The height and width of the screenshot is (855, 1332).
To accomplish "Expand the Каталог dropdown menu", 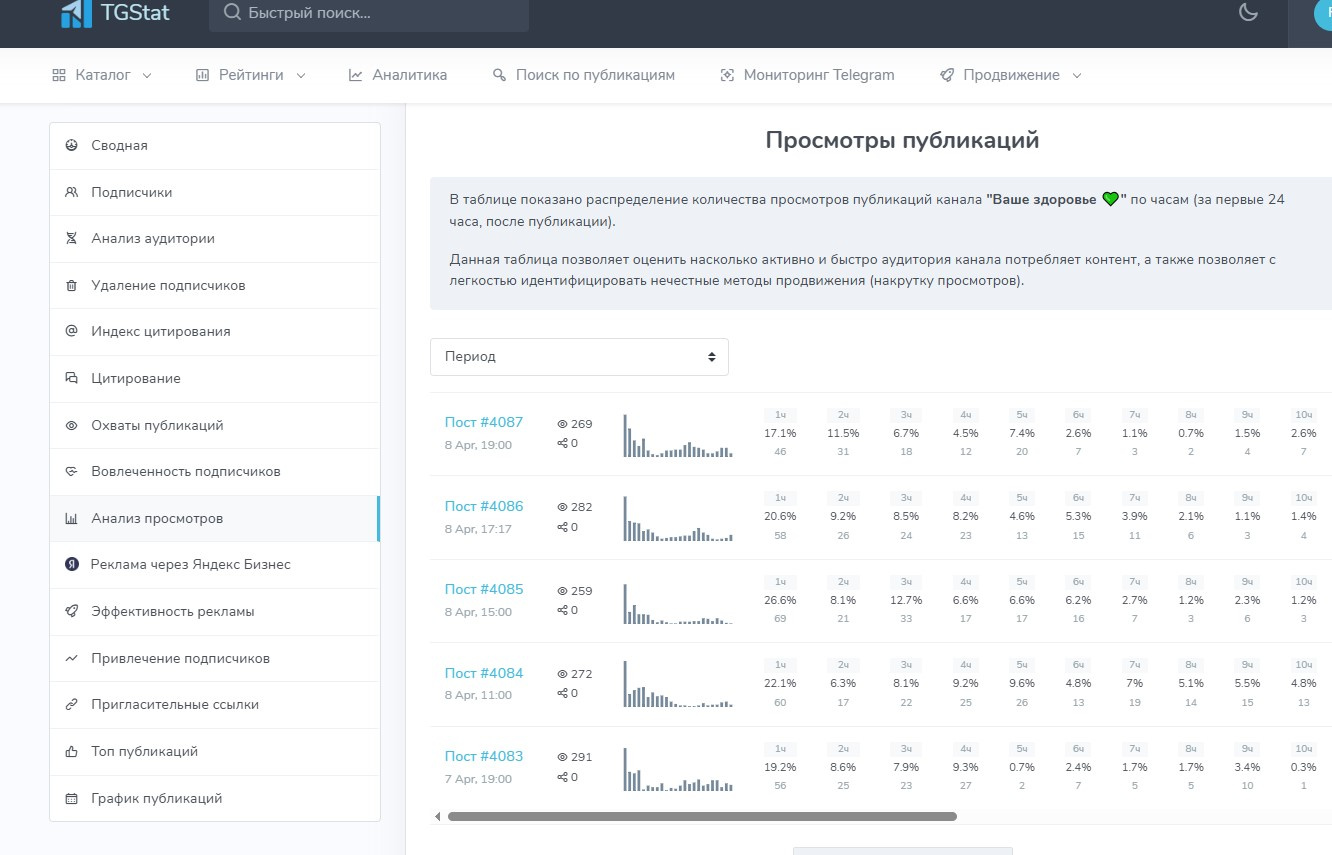I will pos(102,75).
